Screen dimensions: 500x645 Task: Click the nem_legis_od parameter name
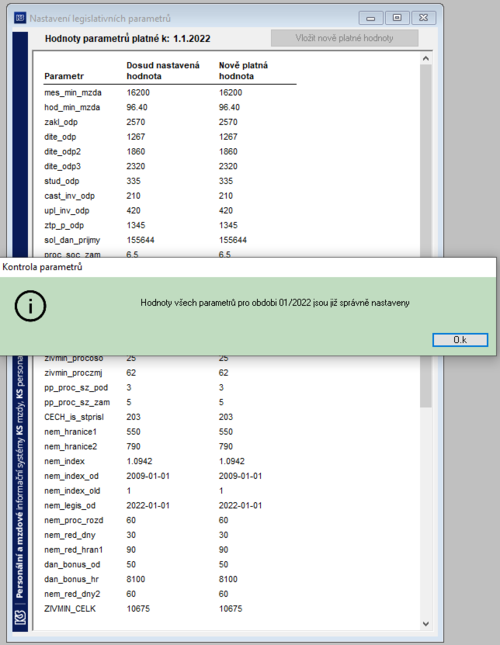[x=69, y=506]
